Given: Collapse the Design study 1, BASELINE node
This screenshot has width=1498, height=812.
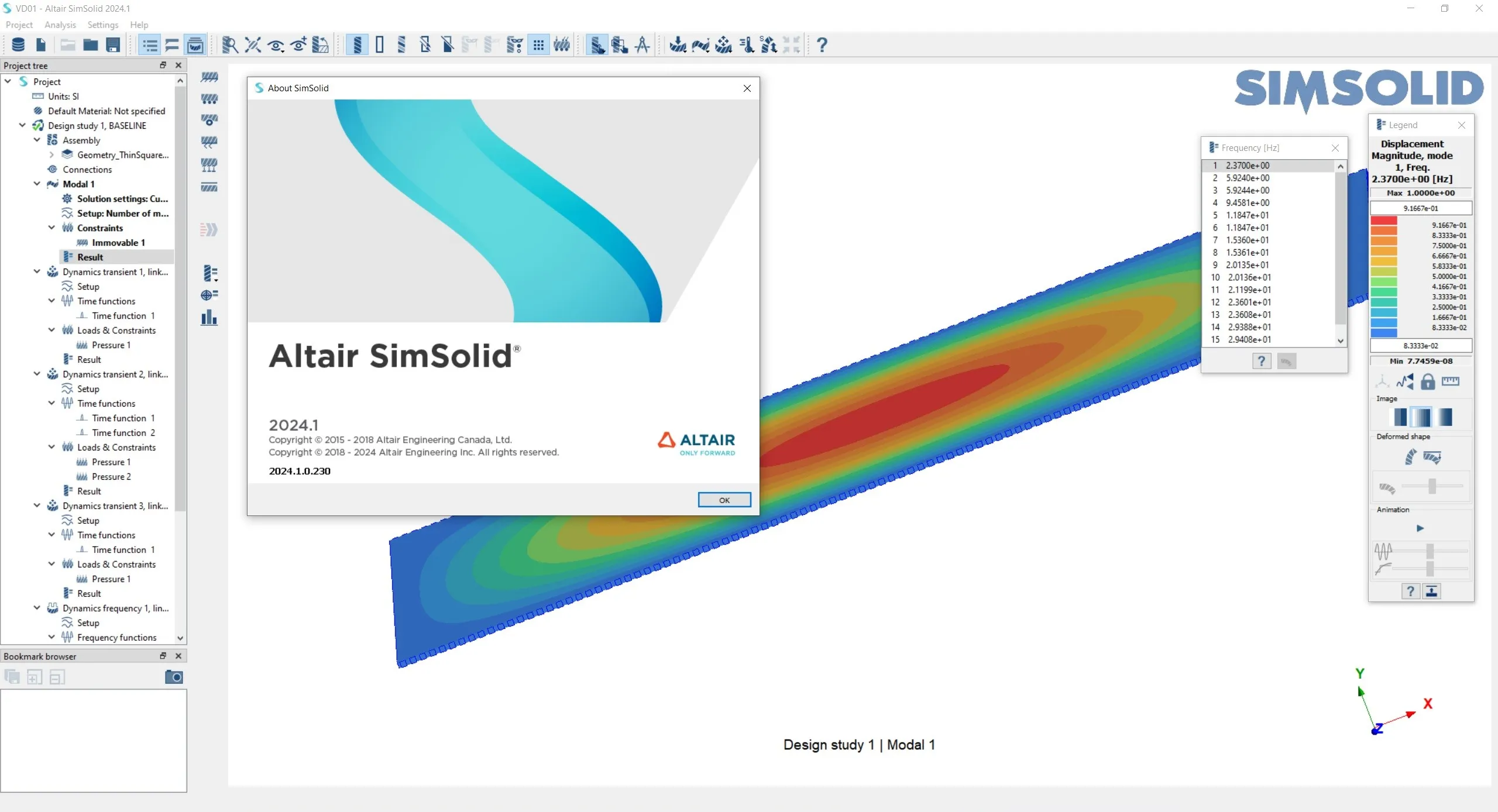Looking at the screenshot, I should pos(22,125).
